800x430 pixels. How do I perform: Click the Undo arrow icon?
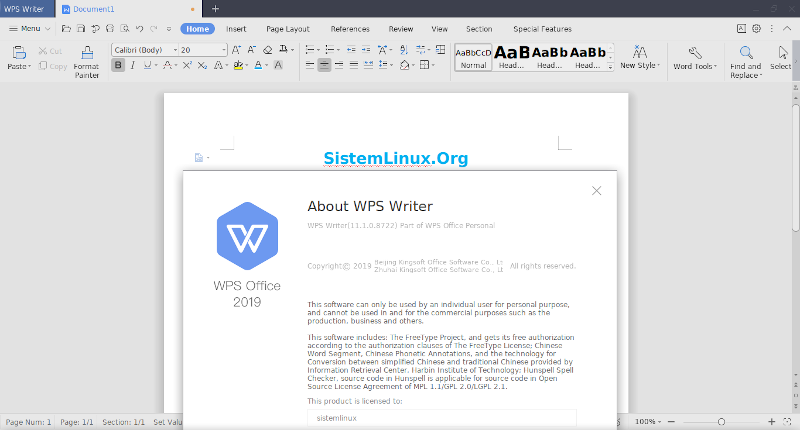139,29
